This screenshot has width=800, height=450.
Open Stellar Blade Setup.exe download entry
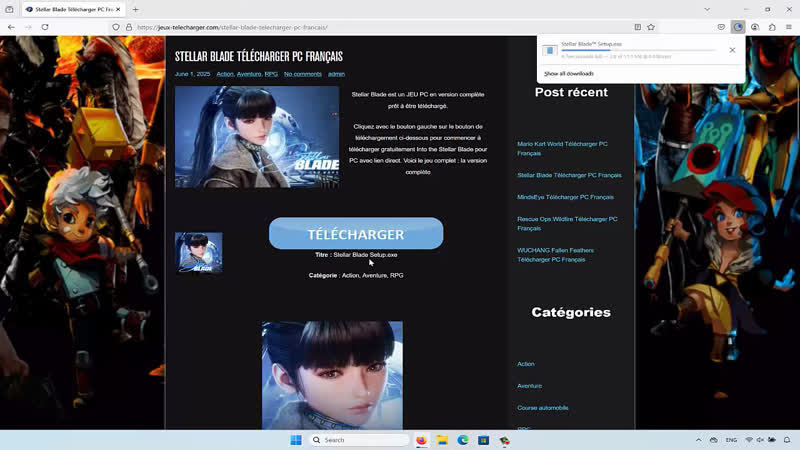click(633, 50)
